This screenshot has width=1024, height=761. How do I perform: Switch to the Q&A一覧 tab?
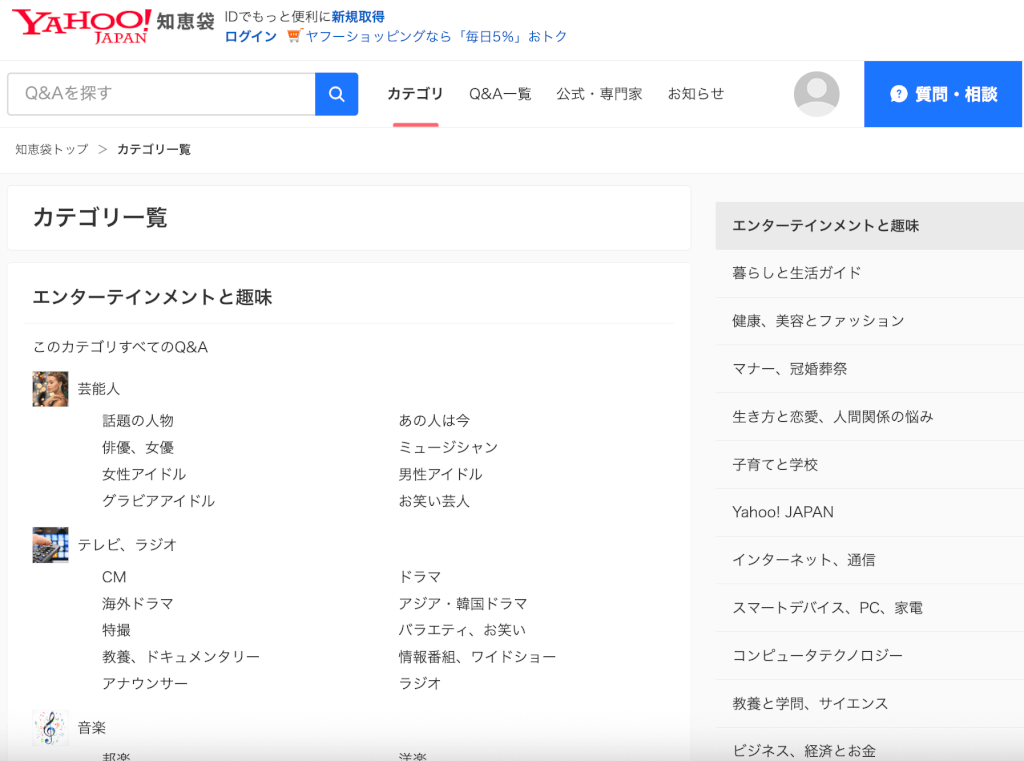coord(499,93)
